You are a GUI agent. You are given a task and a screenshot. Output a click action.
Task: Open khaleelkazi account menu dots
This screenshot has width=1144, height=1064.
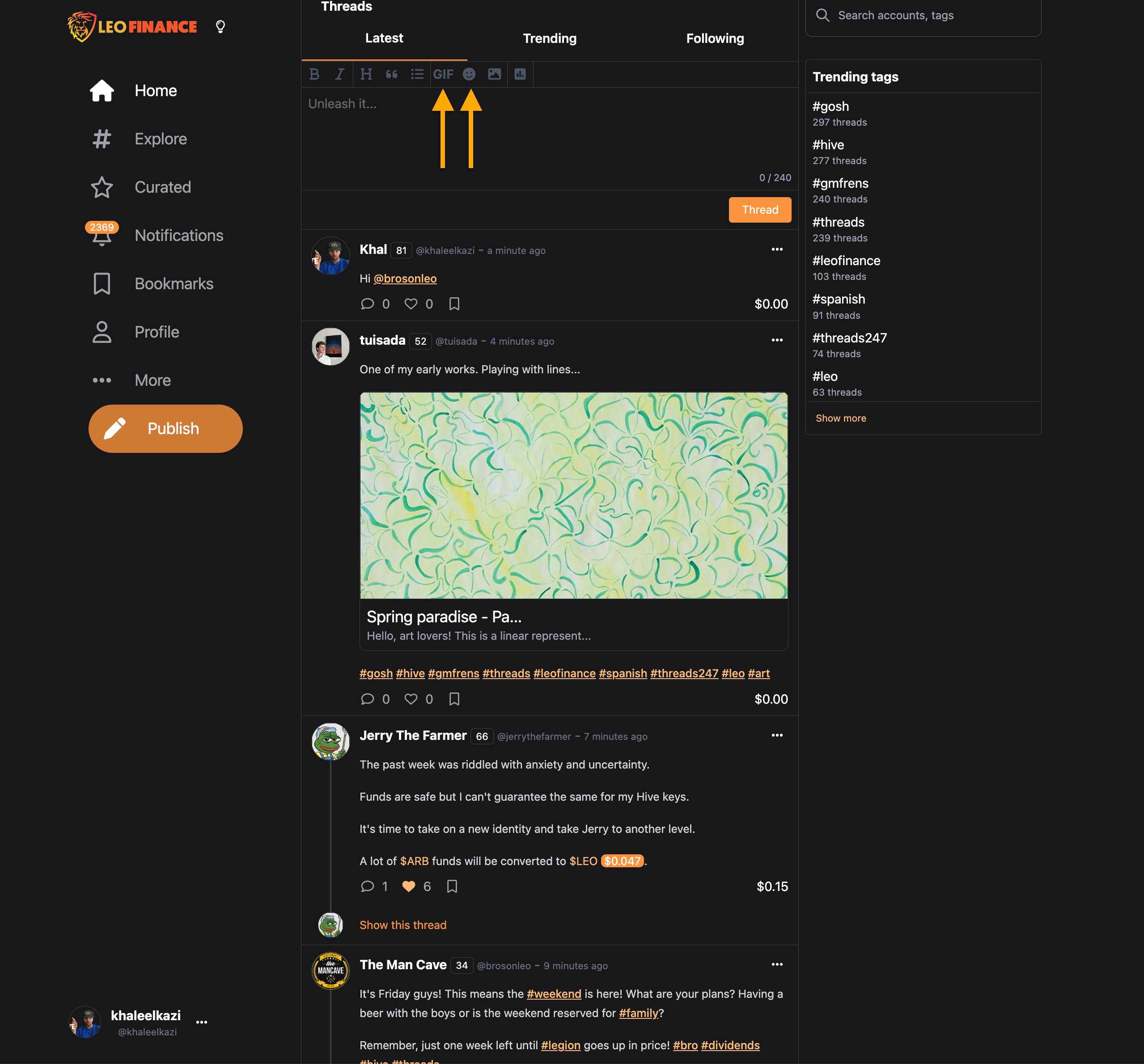(201, 1022)
